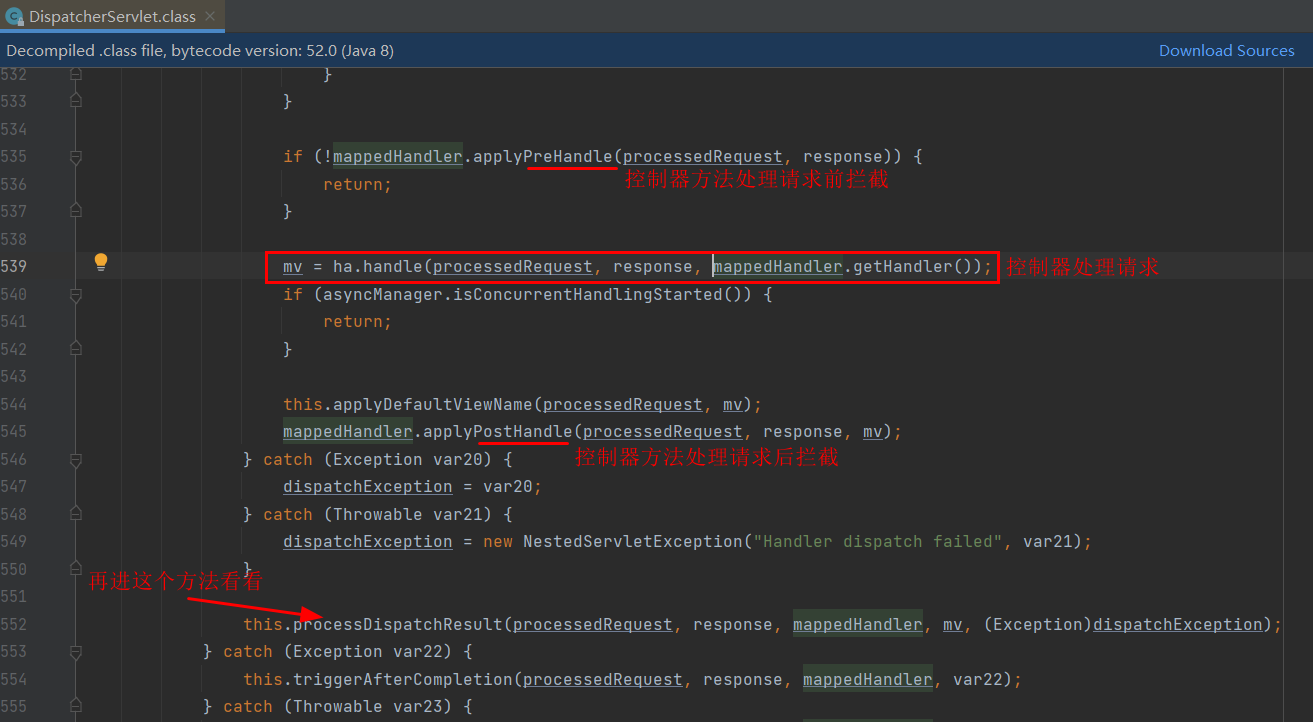
Task: Click NestedServletException on line 549
Action: click(632, 541)
